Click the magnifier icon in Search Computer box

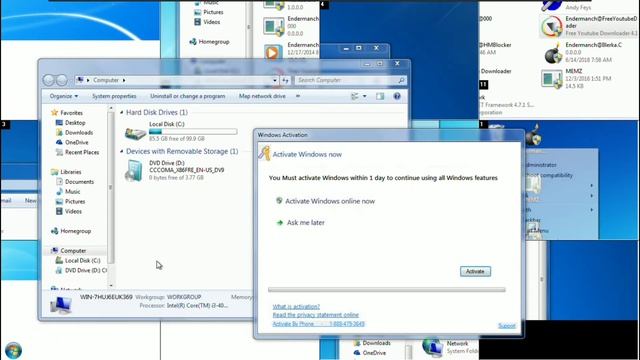click(401, 80)
